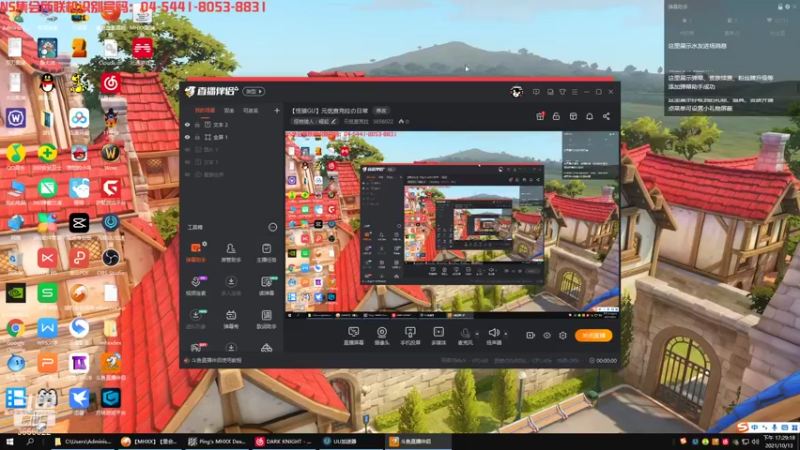Edit the category pill with pencil icon

tap(315, 121)
